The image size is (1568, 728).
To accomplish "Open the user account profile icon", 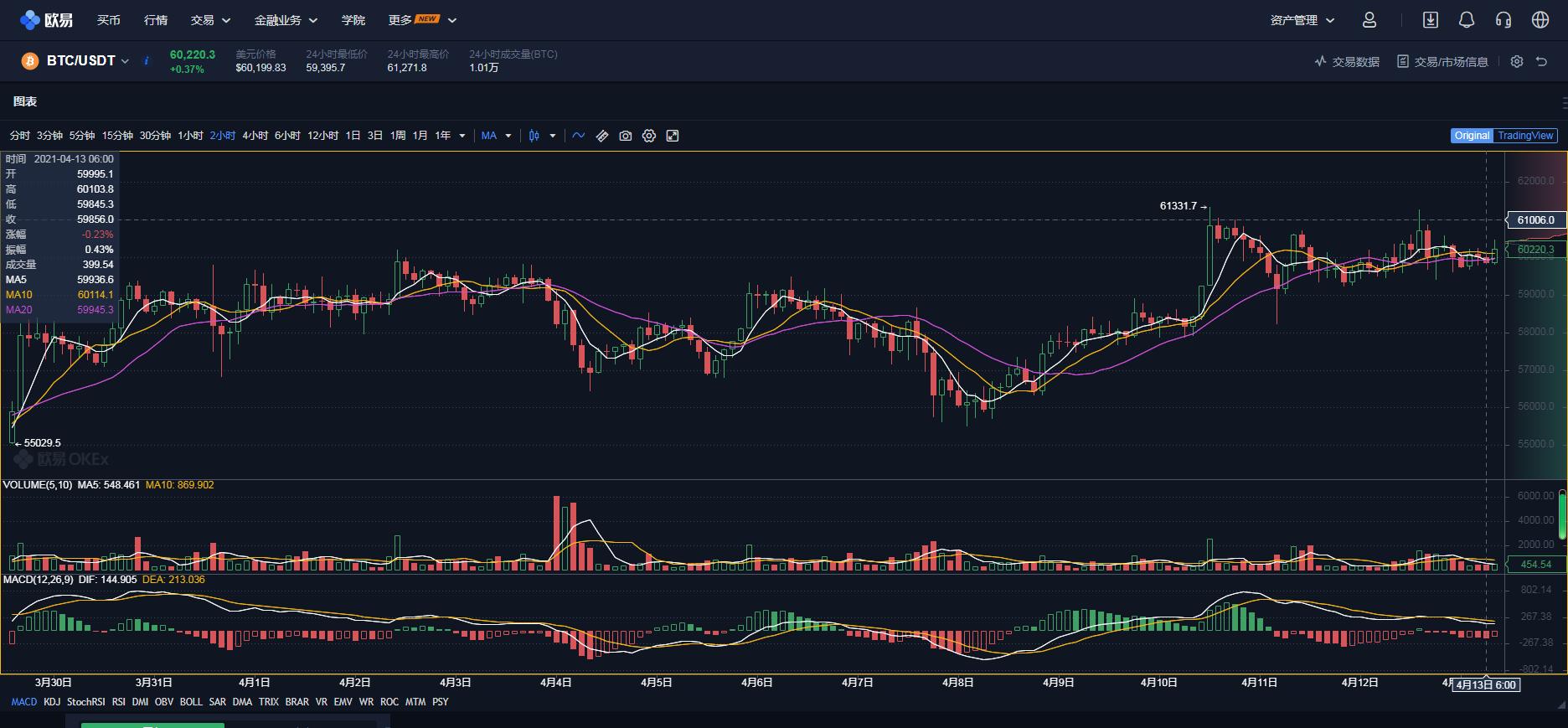I will pyautogui.click(x=1369, y=20).
